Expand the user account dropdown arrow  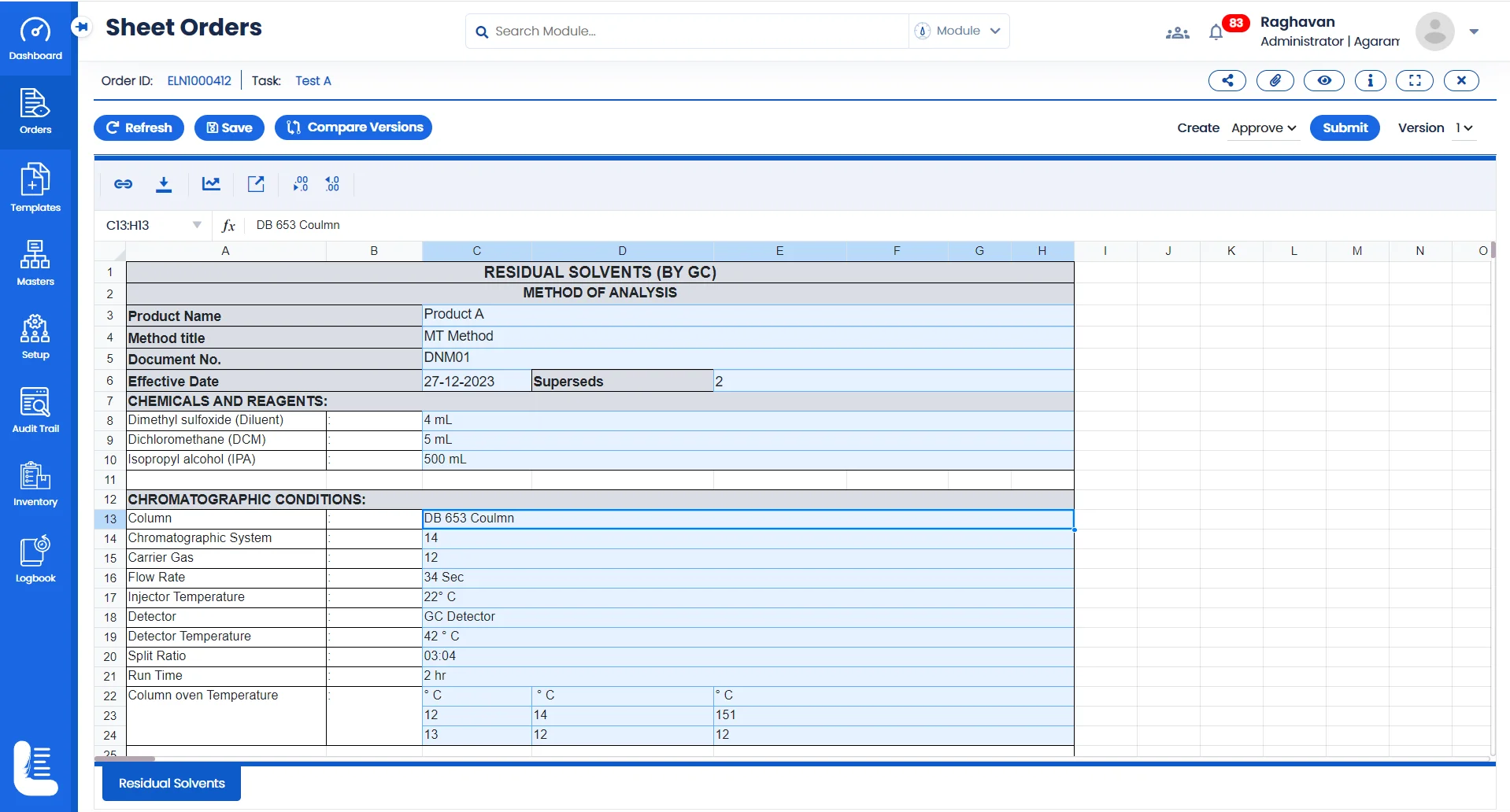(1474, 31)
